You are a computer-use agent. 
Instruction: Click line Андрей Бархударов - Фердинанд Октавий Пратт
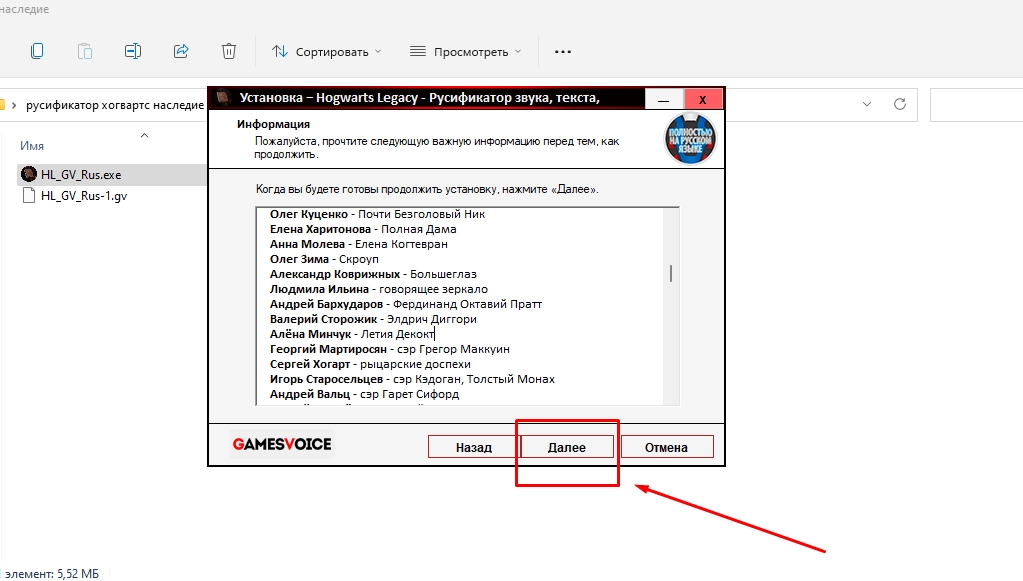[x=406, y=304]
